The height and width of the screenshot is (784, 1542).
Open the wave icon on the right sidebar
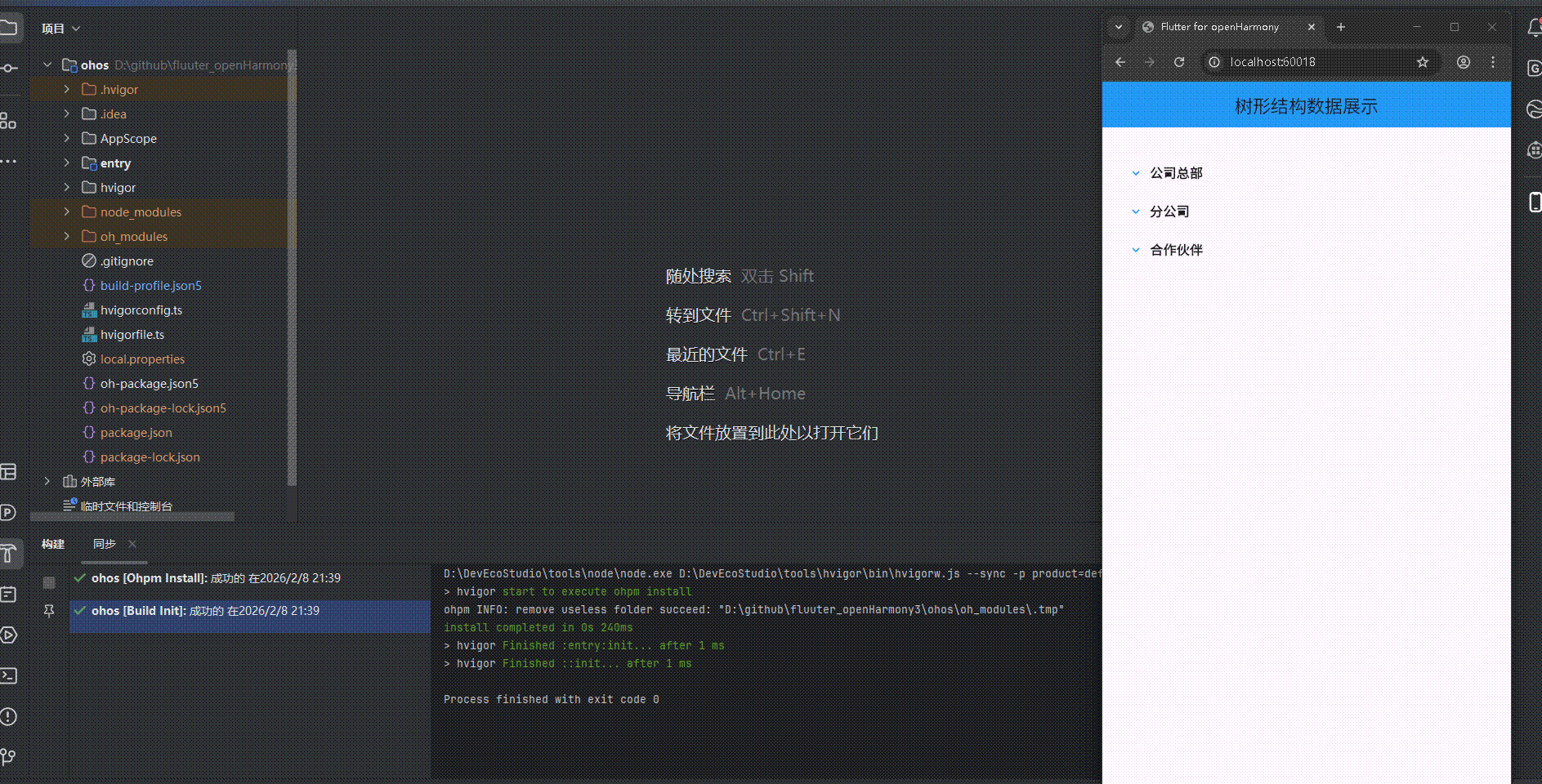pos(1535,109)
